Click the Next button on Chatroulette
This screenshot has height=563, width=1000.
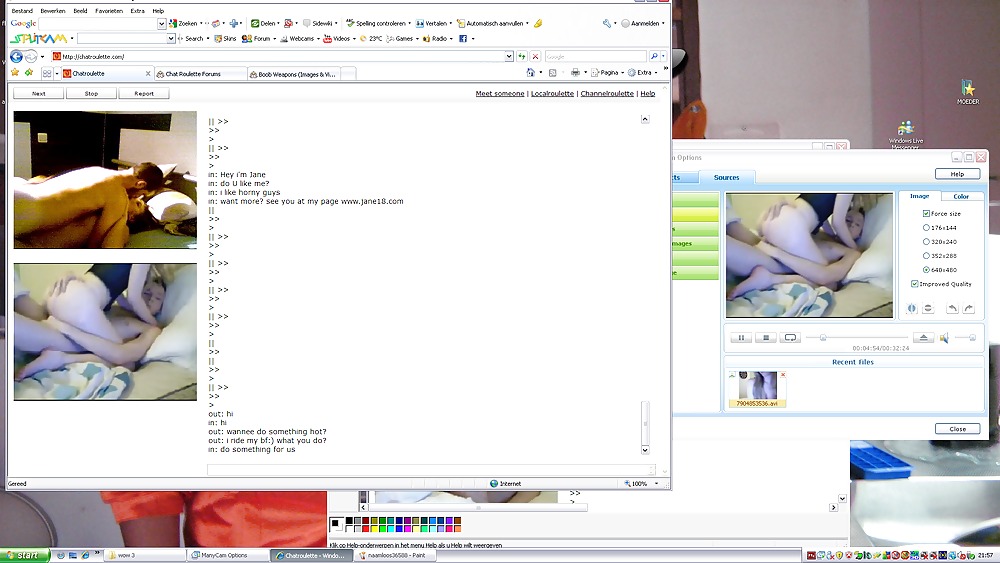coord(39,94)
